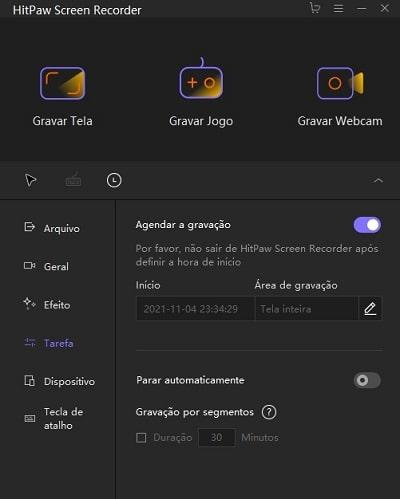Open the Tecla de atalho section
Image resolution: width=400 pixels, height=499 pixels.
54,419
